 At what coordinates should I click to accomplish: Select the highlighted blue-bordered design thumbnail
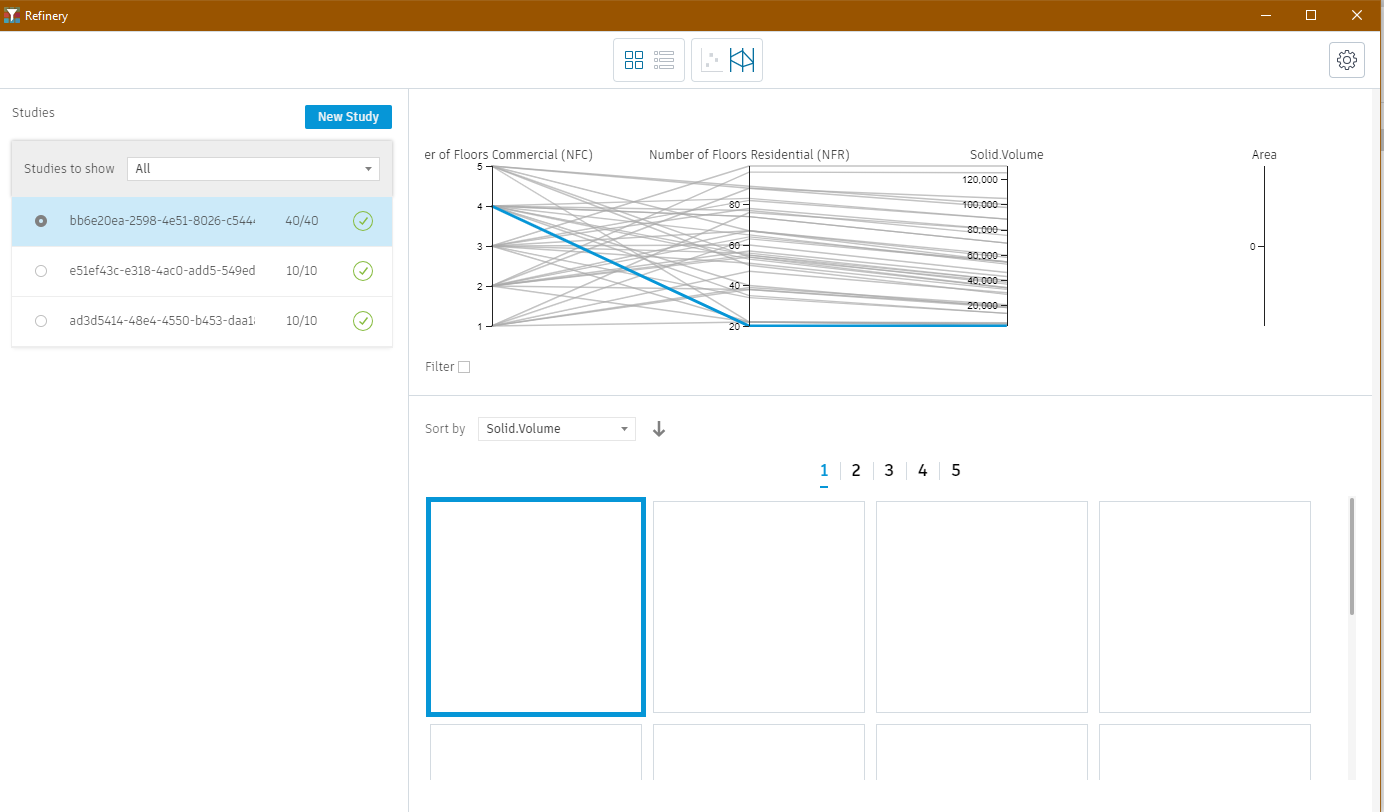coord(536,607)
